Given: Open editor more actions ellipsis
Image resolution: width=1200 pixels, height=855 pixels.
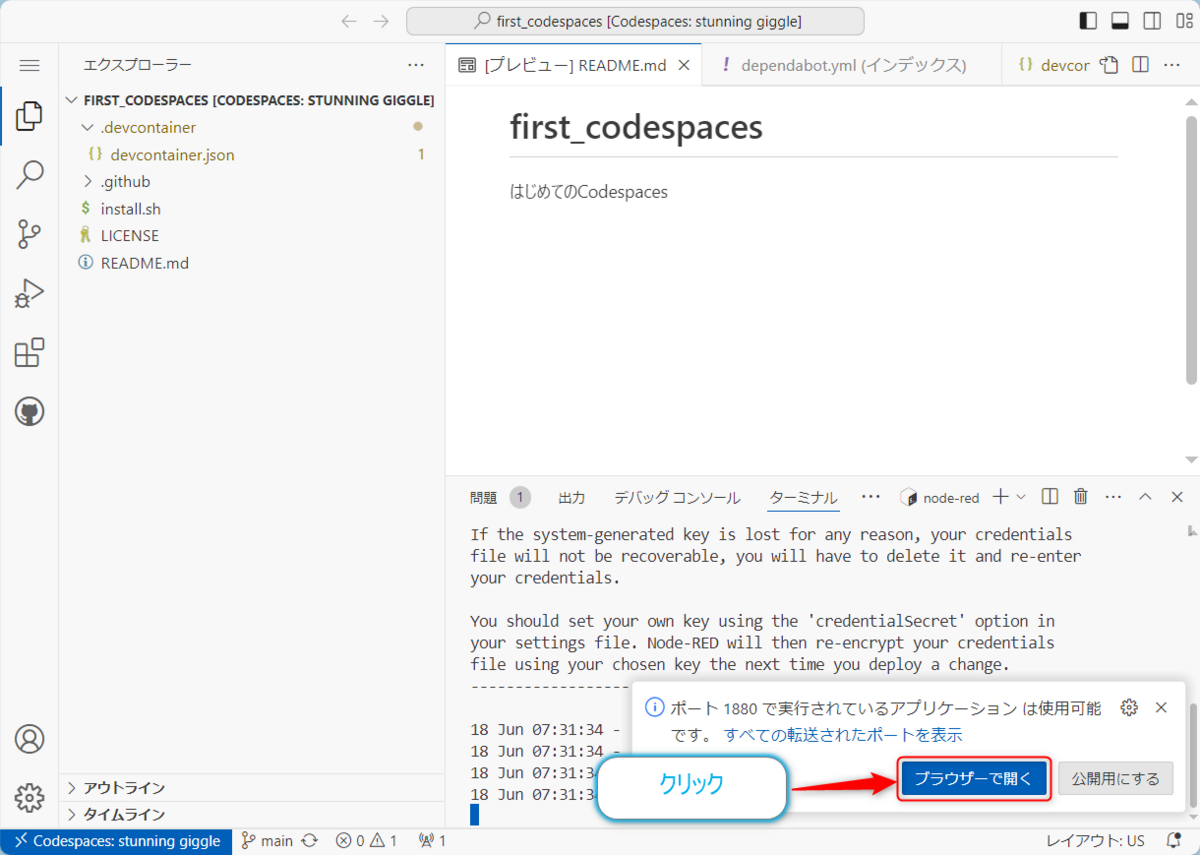Looking at the screenshot, I should pos(1171,65).
